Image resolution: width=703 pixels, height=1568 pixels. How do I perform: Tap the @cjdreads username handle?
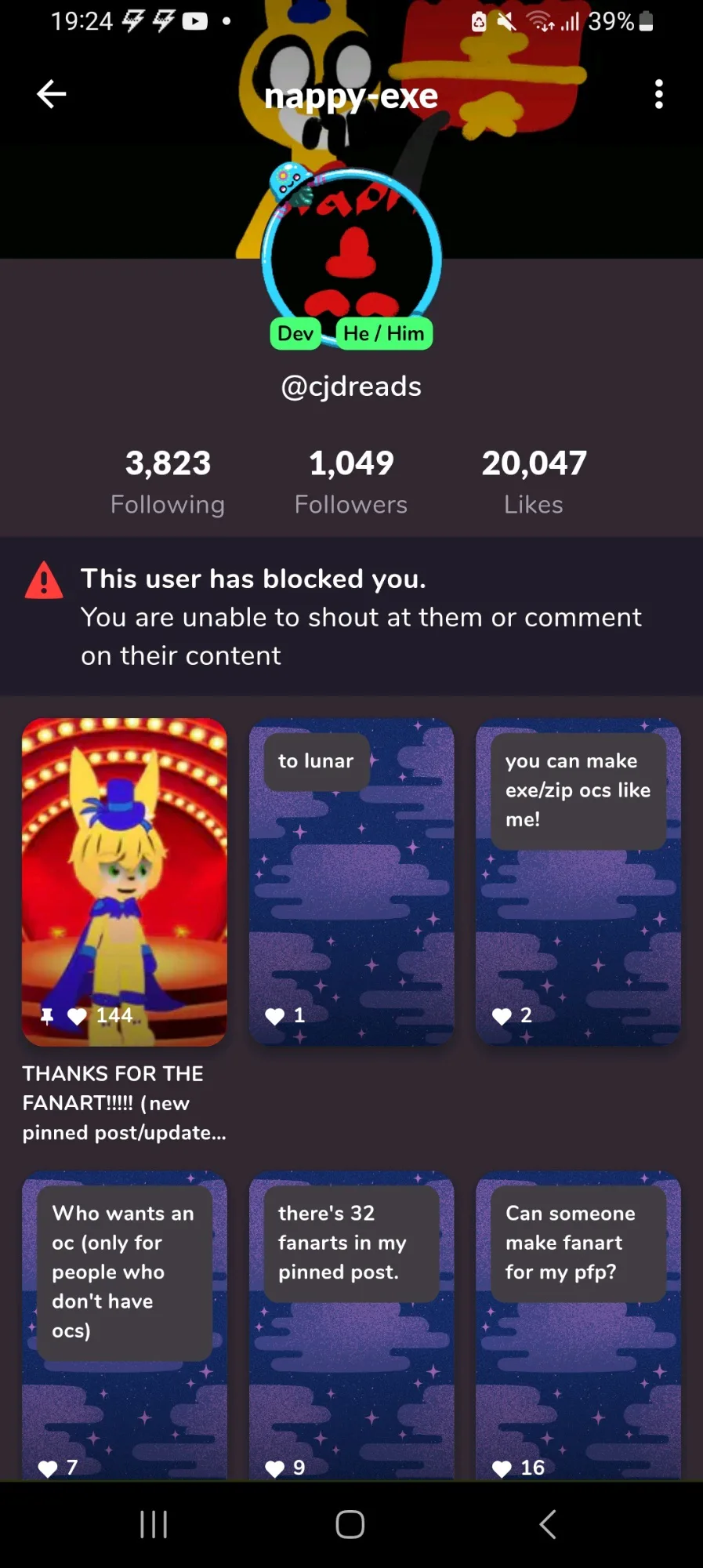[x=351, y=387]
